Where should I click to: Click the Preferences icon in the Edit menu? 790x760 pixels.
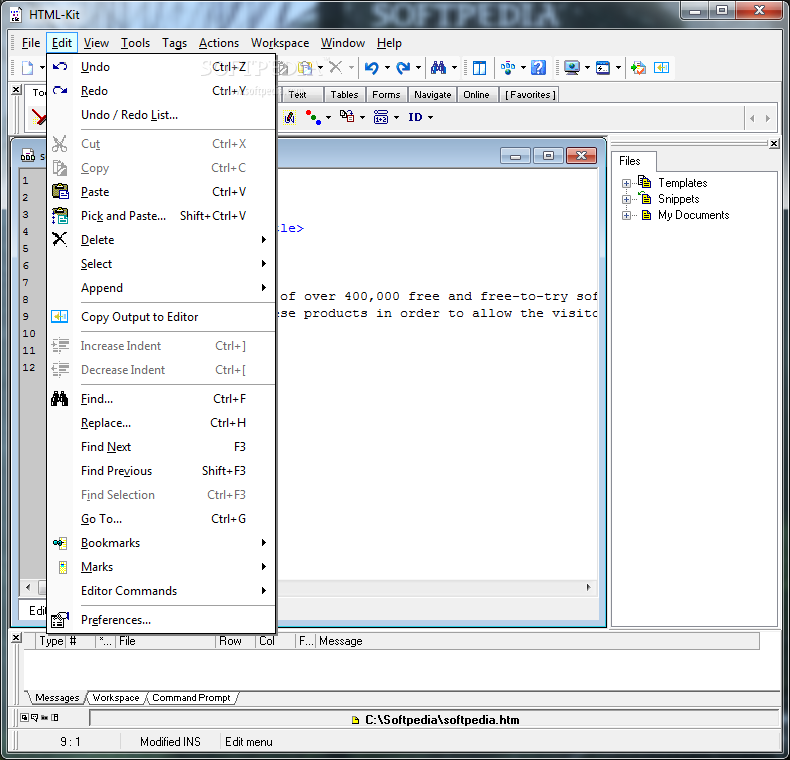pos(60,619)
